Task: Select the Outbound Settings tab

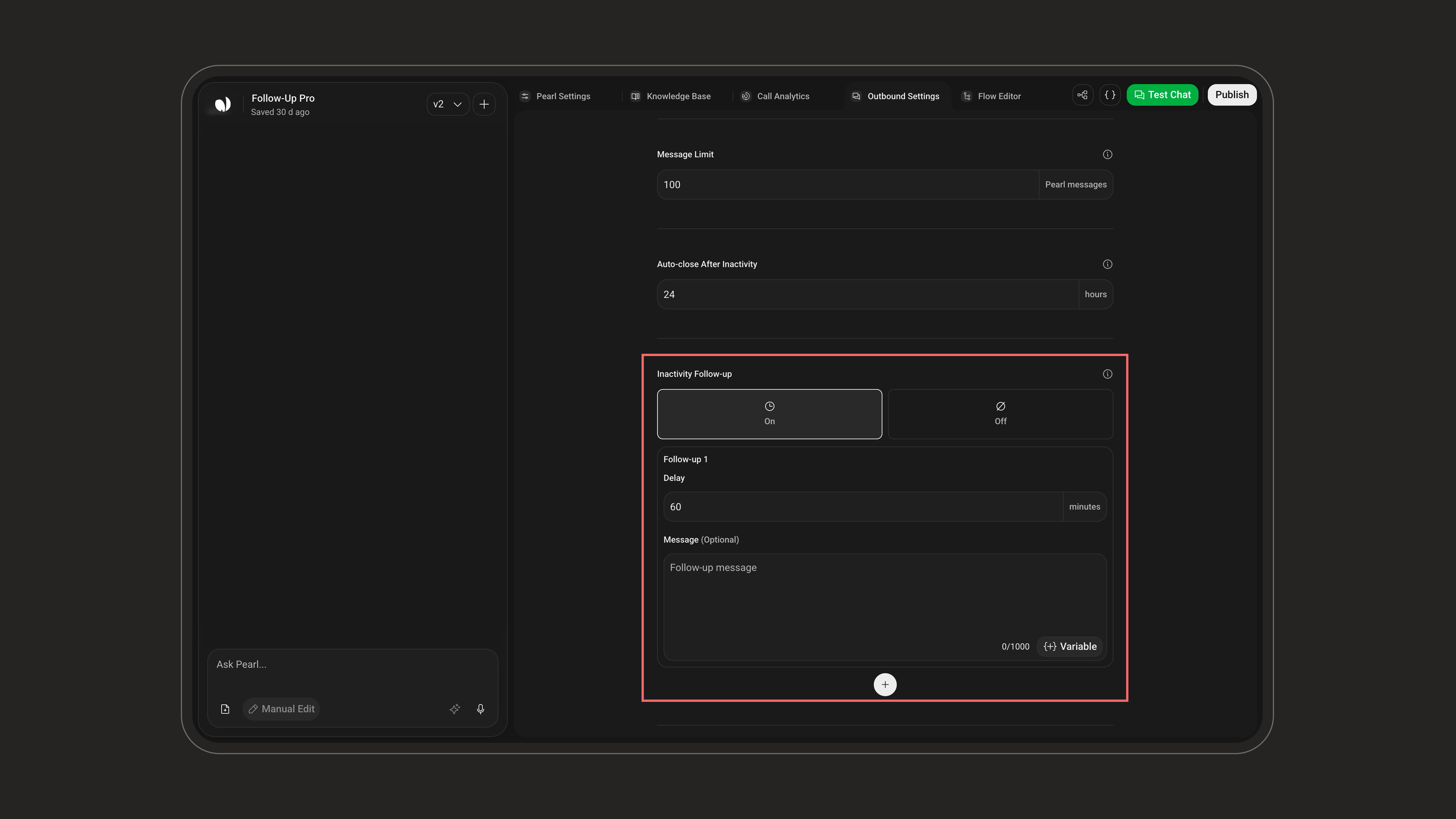Action: pyautogui.click(x=896, y=96)
